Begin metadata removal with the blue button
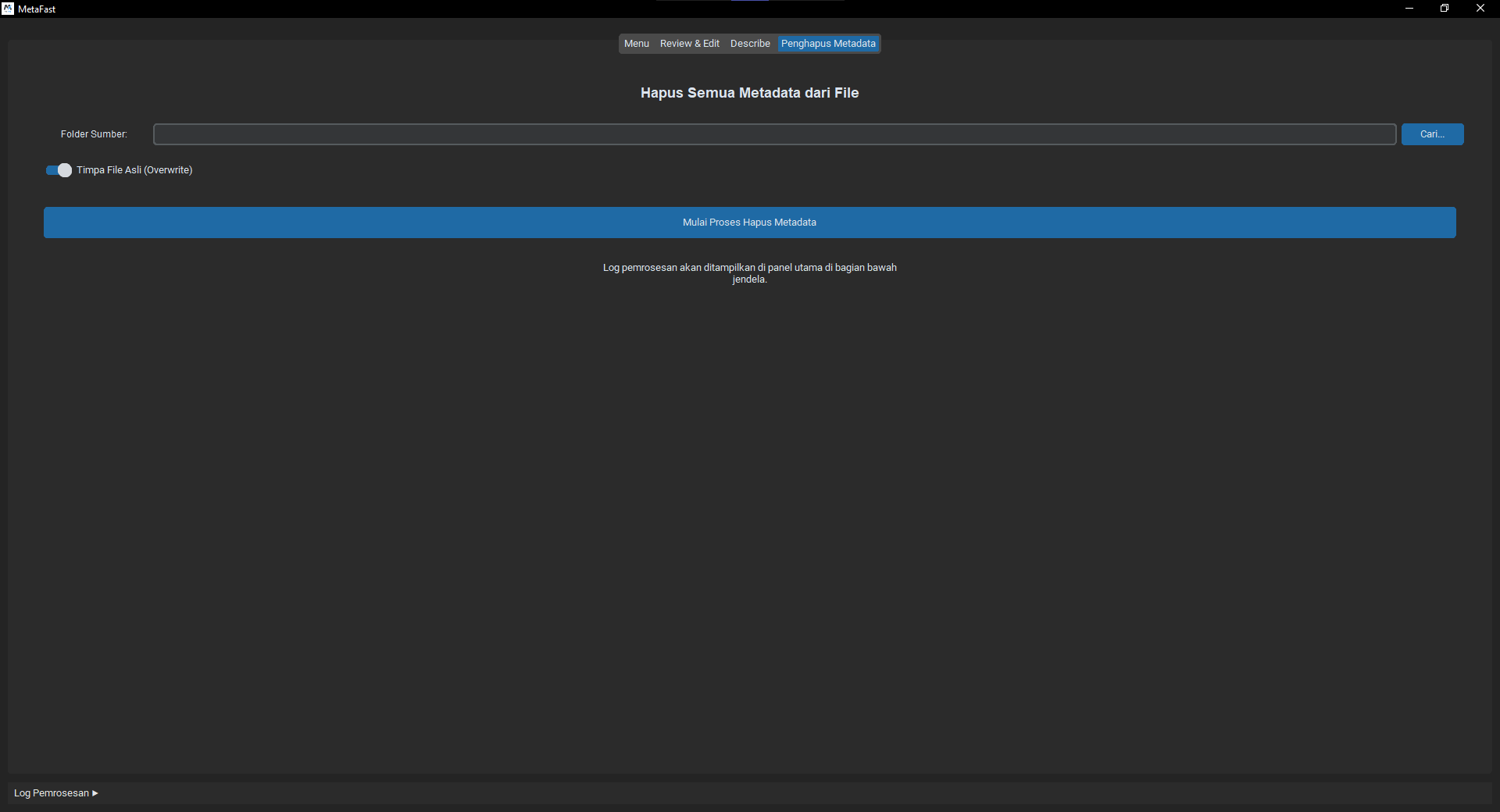Viewport: 1500px width, 812px height. coord(749,222)
